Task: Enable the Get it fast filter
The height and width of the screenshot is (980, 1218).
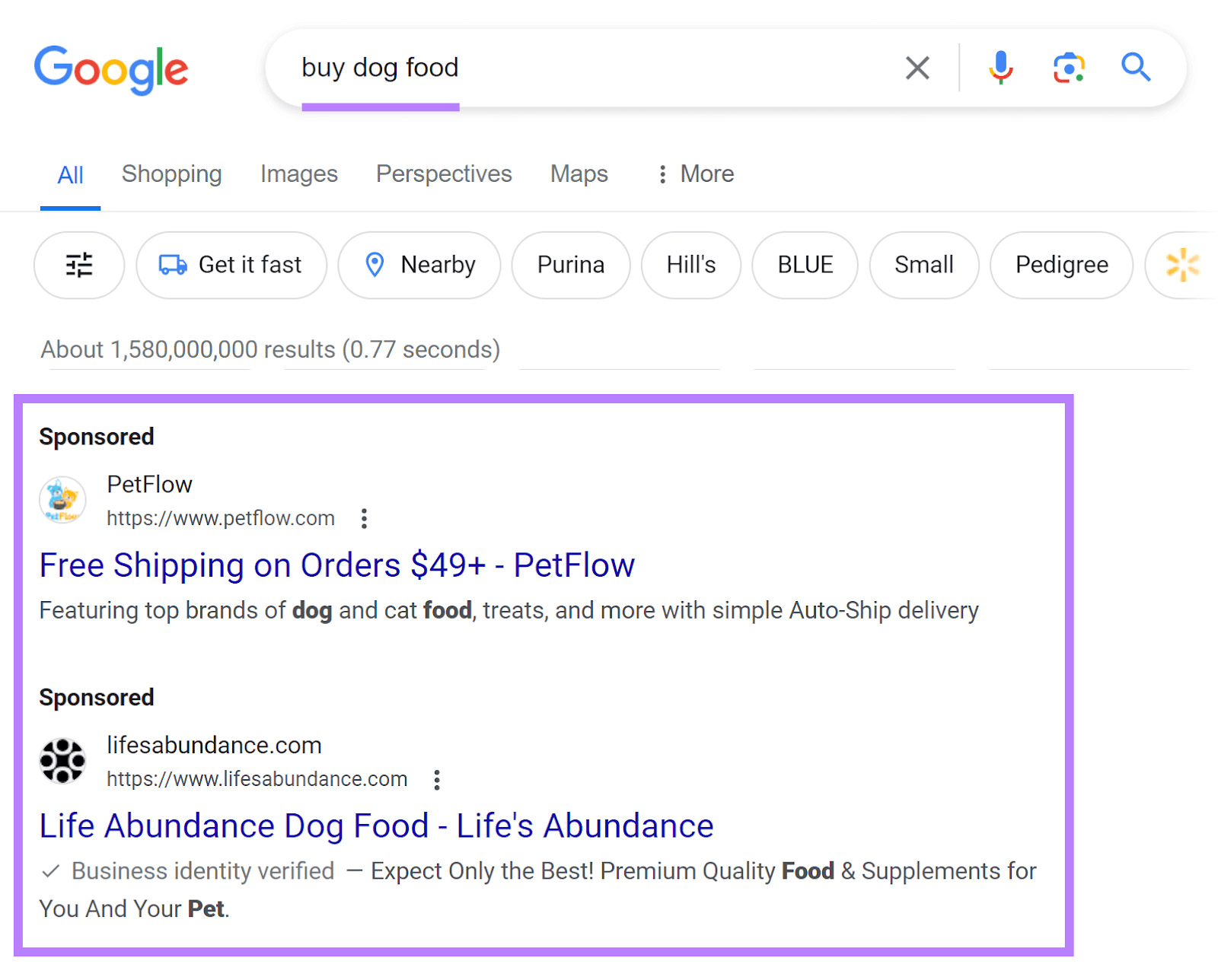Action: click(x=231, y=265)
